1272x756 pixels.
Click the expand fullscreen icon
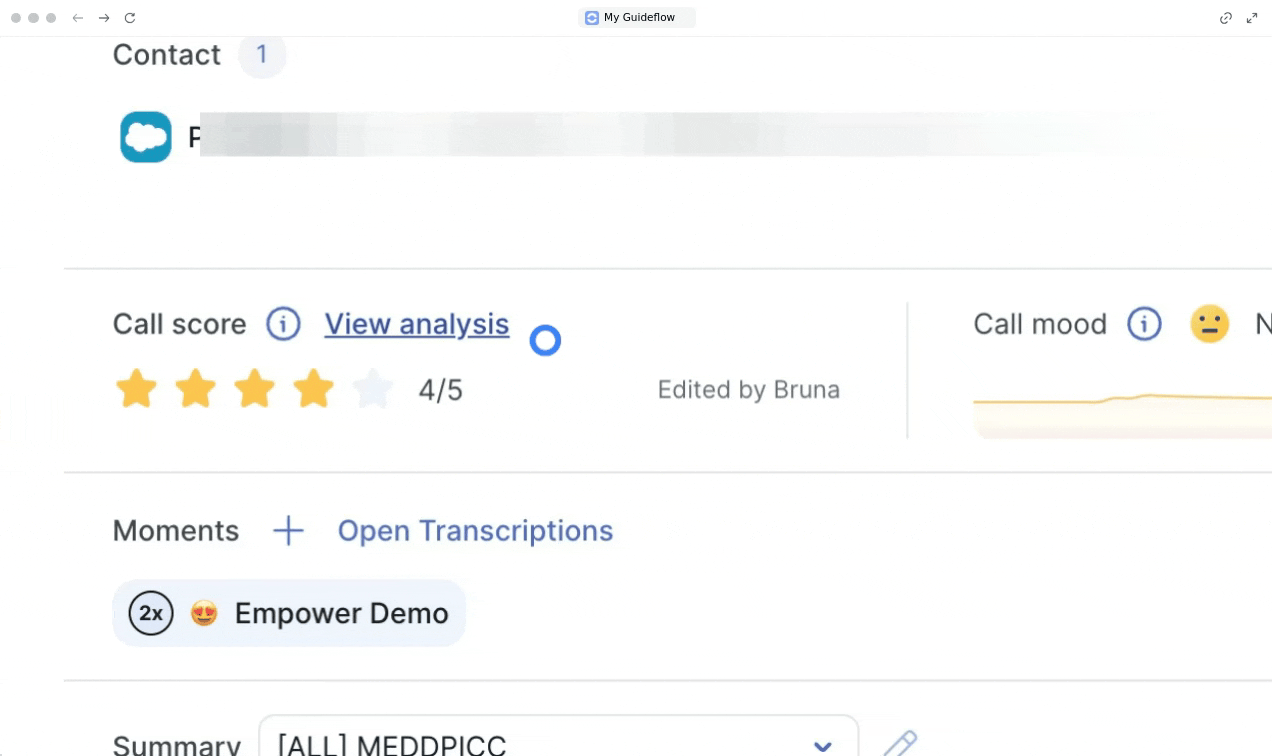tap(1252, 18)
